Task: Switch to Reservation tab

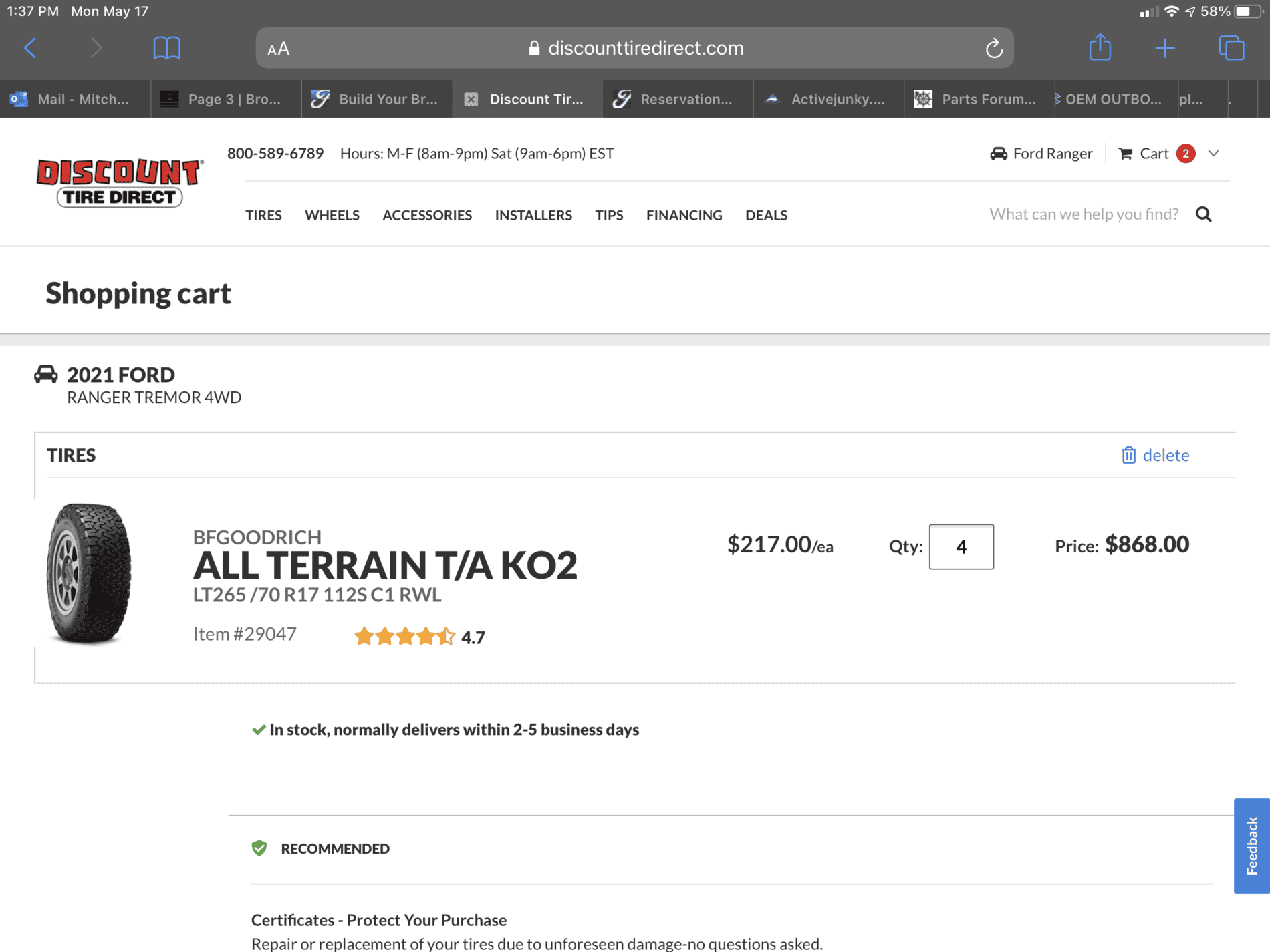Action: pyautogui.click(x=678, y=99)
